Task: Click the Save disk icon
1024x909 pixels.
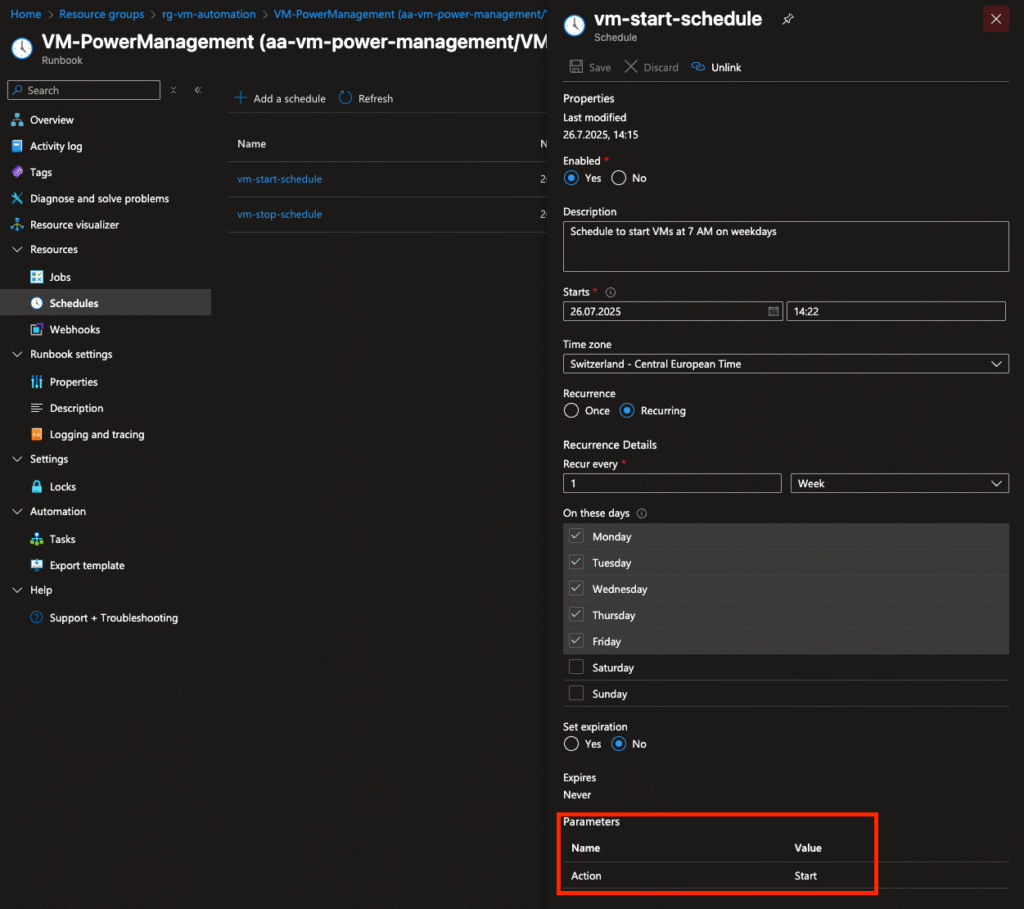Action: pyautogui.click(x=576, y=67)
